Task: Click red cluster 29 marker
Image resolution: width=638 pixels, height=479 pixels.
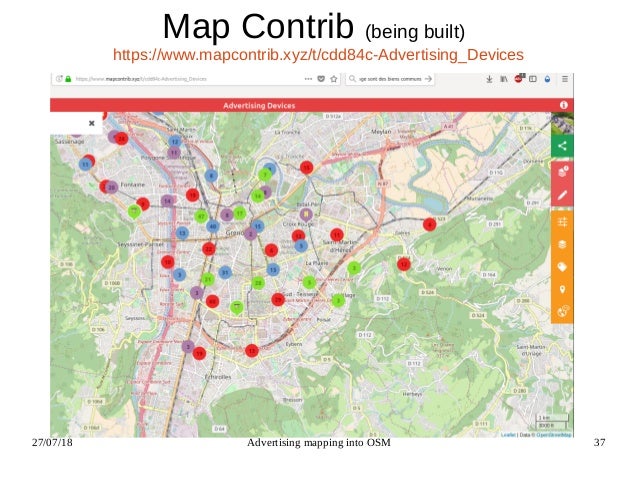Action: 278,300
